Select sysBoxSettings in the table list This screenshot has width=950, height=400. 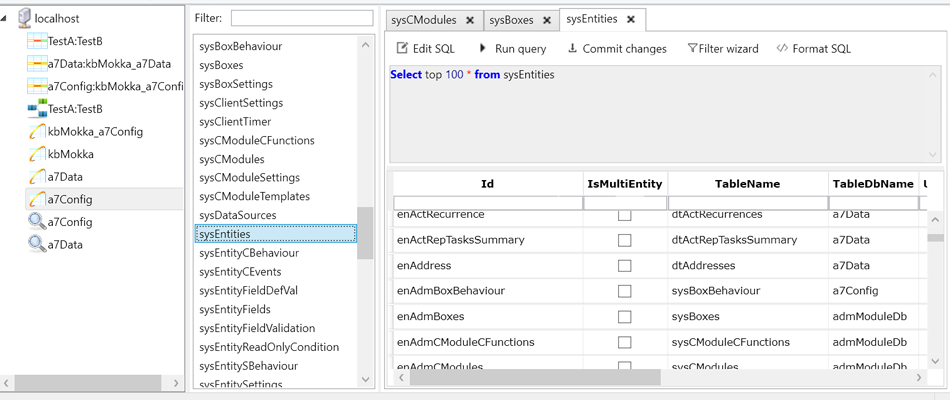236,84
